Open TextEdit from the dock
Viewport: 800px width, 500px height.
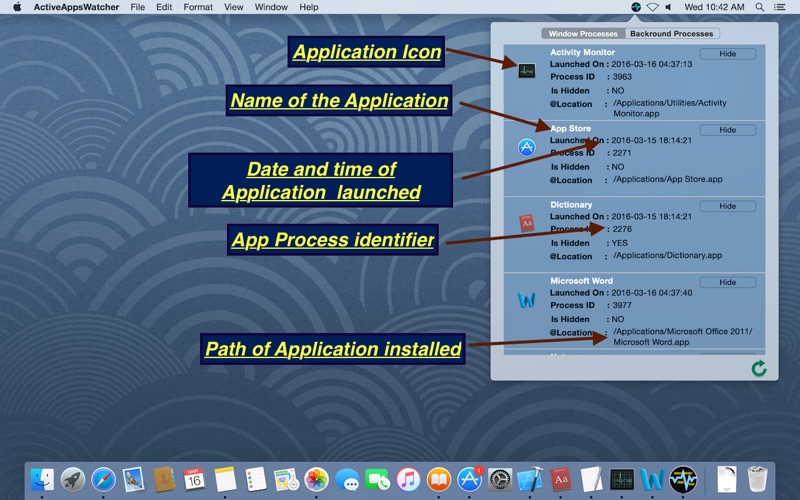coord(591,480)
